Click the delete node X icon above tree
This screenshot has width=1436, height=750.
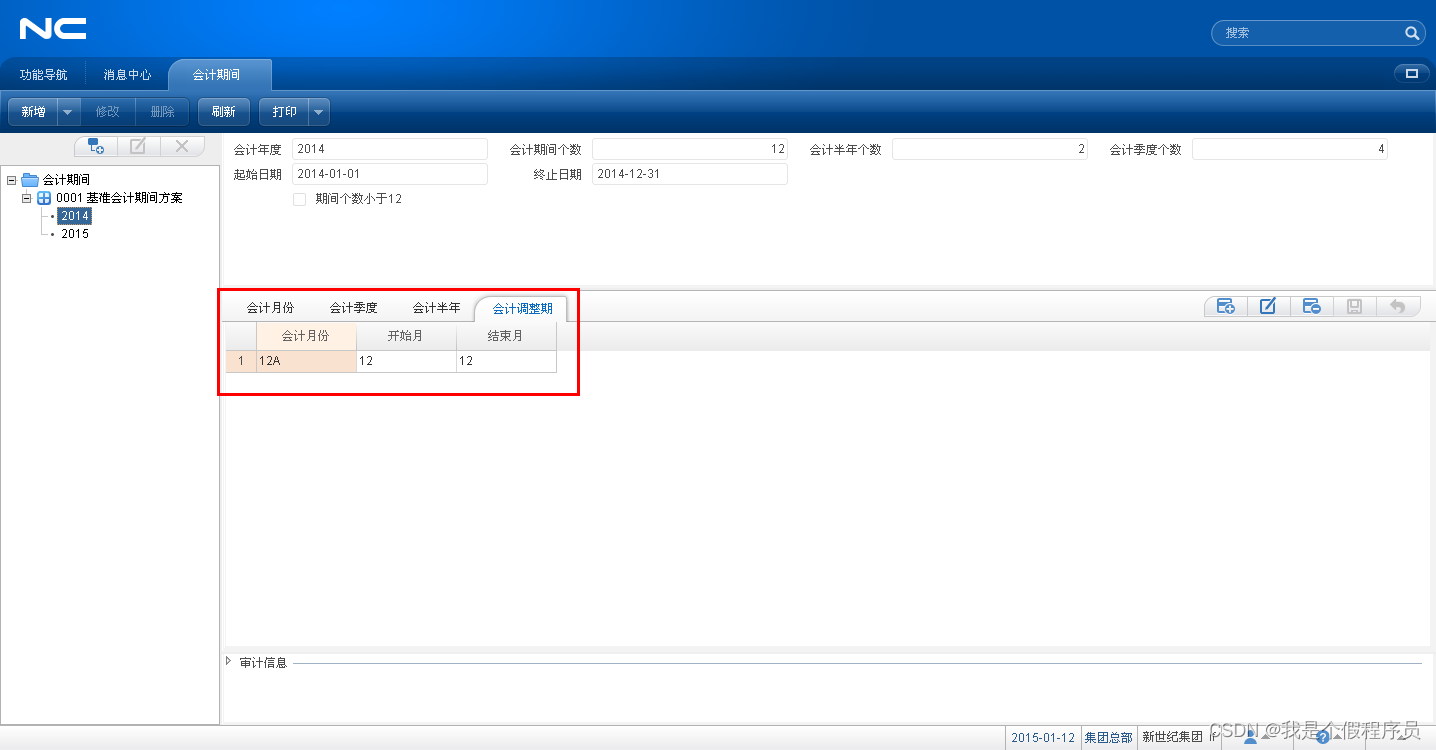tap(181, 146)
